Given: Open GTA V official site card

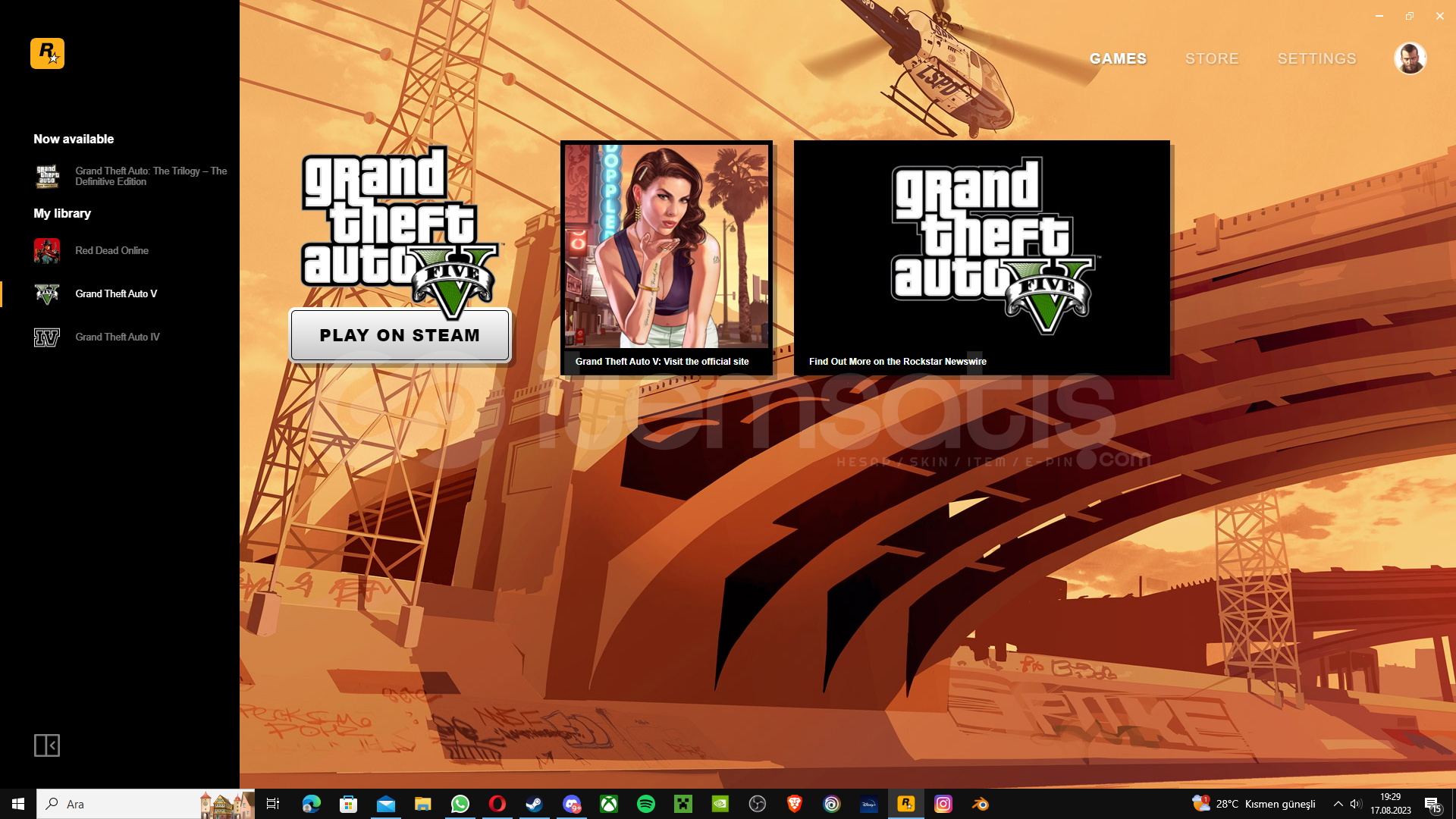Looking at the screenshot, I should 667,258.
